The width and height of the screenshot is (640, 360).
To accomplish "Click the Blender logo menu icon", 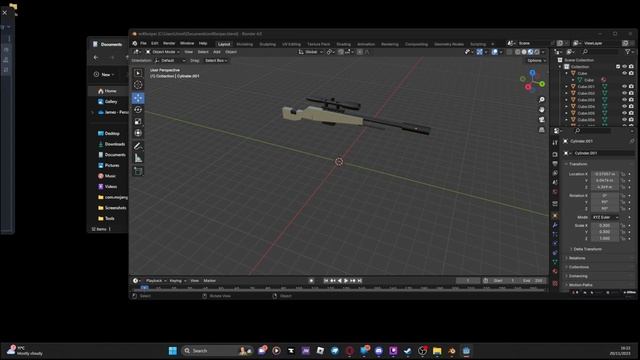I will pyautogui.click(x=135, y=43).
